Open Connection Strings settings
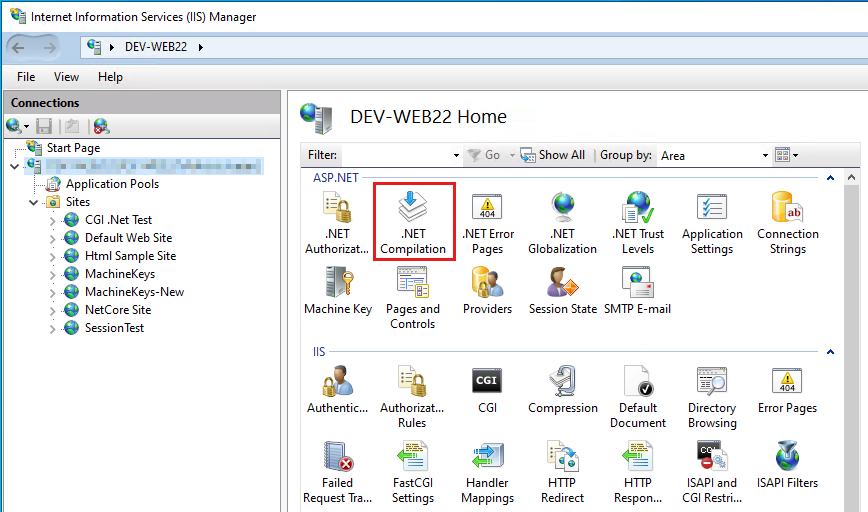 click(787, 220)
